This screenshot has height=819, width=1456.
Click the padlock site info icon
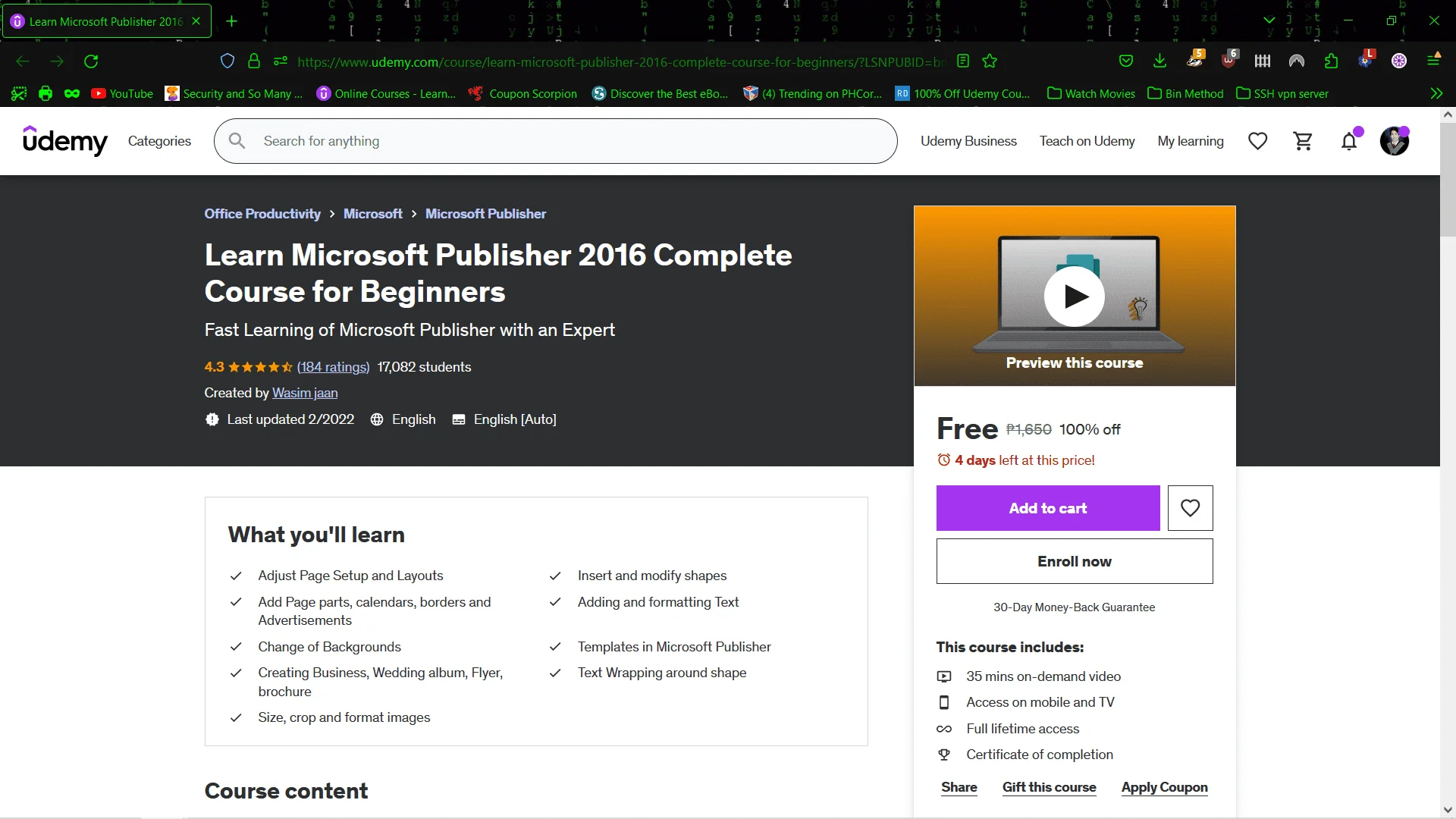254,61
